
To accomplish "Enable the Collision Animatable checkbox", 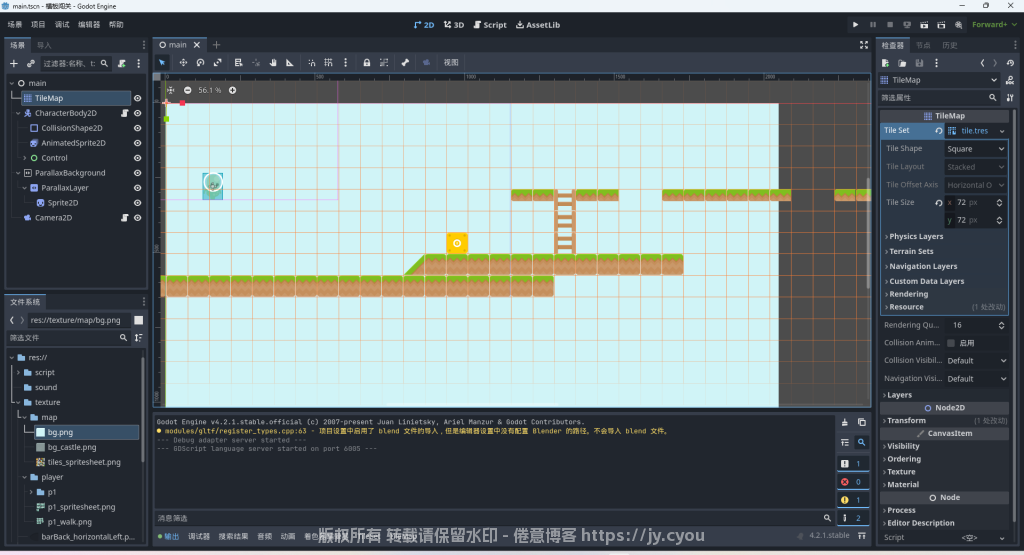I will tap(951, 343).
